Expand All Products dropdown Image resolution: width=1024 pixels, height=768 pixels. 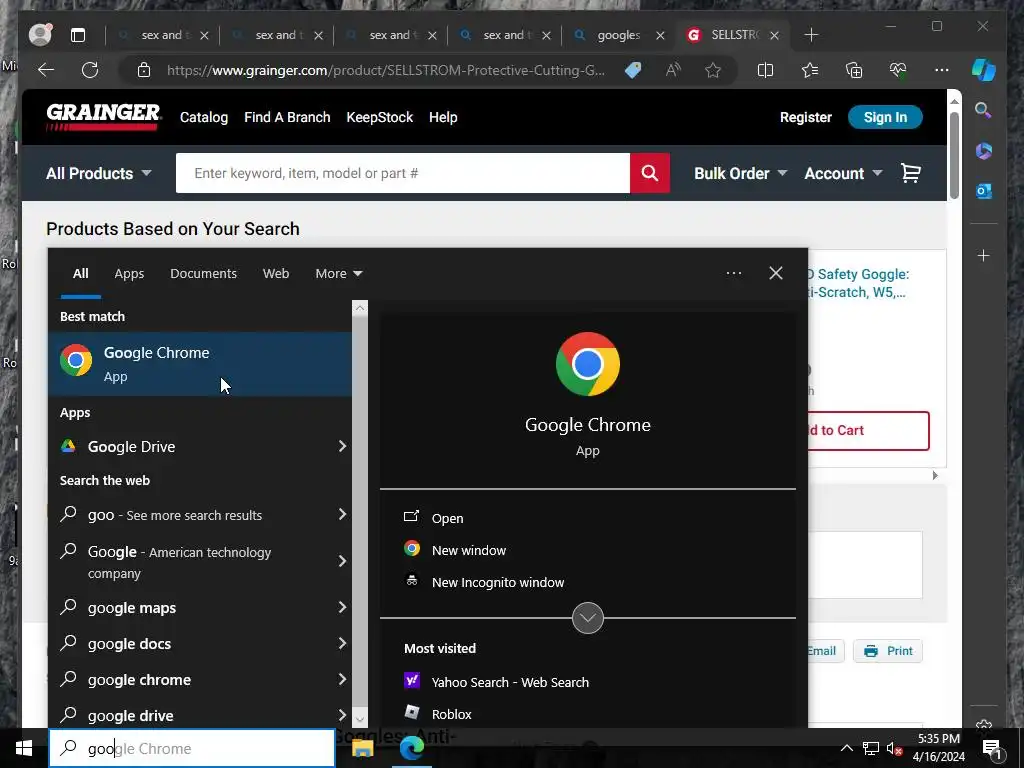99,173
